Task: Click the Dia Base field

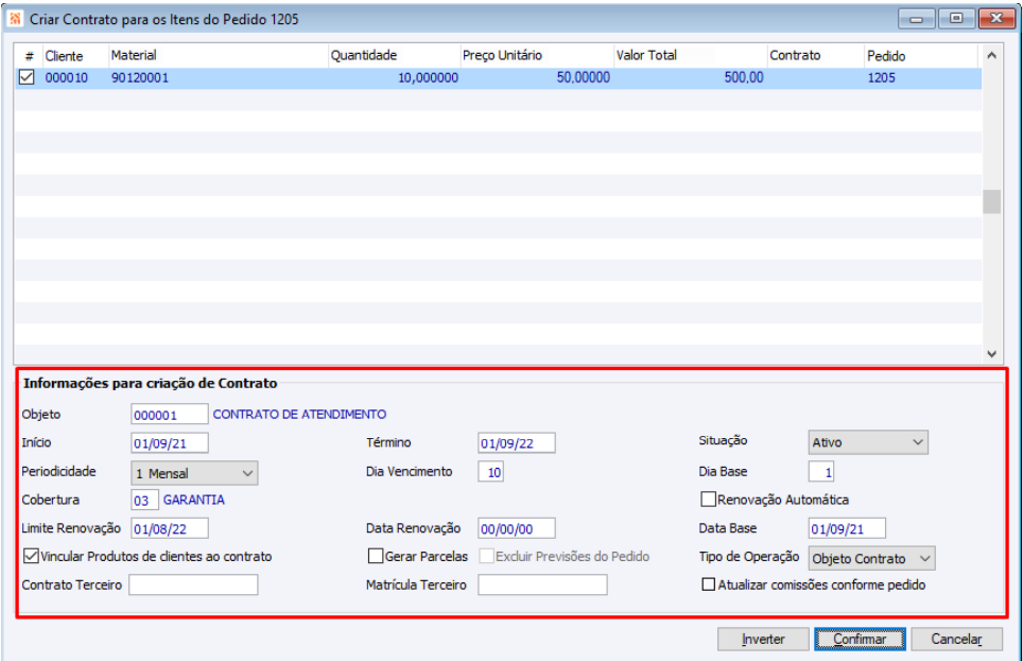Action: point(821,472)
